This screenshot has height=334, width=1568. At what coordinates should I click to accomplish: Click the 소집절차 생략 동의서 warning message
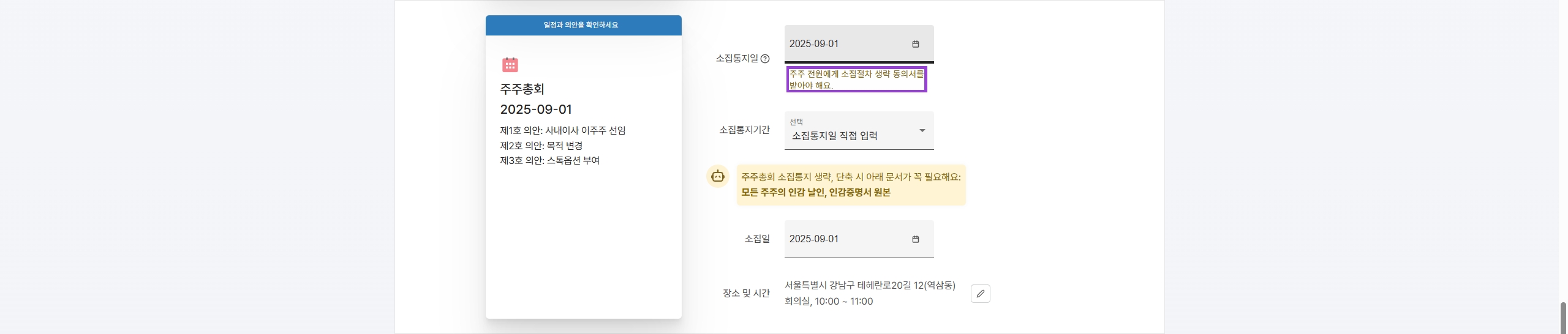pos(857,80)
